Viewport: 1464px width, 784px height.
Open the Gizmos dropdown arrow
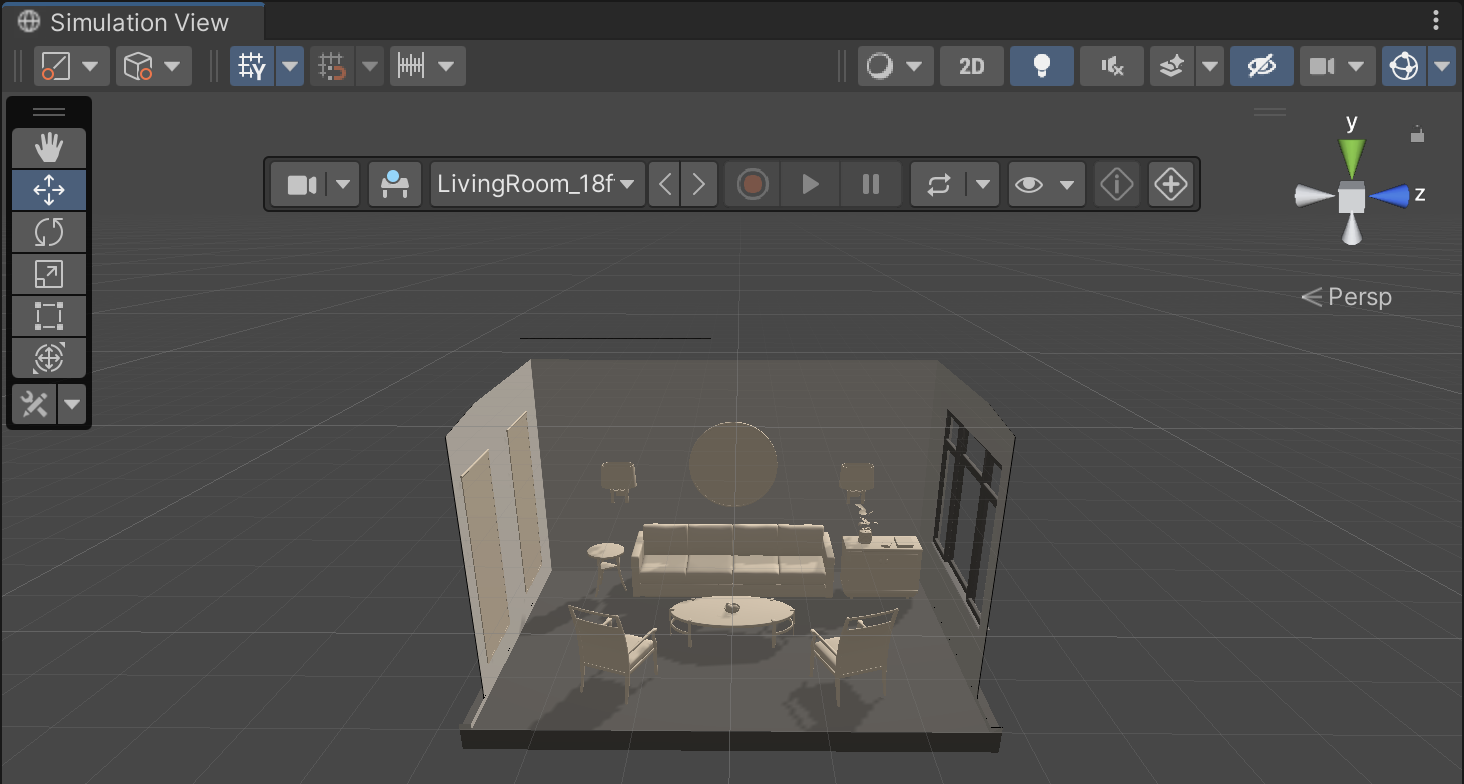tap(1441, 66)
